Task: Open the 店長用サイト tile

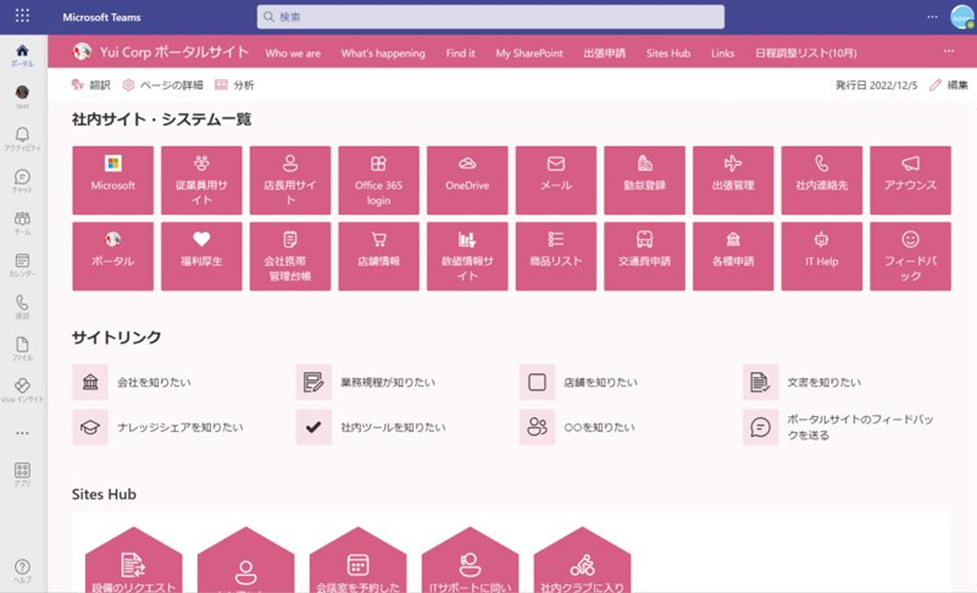Action: [290, 180]
